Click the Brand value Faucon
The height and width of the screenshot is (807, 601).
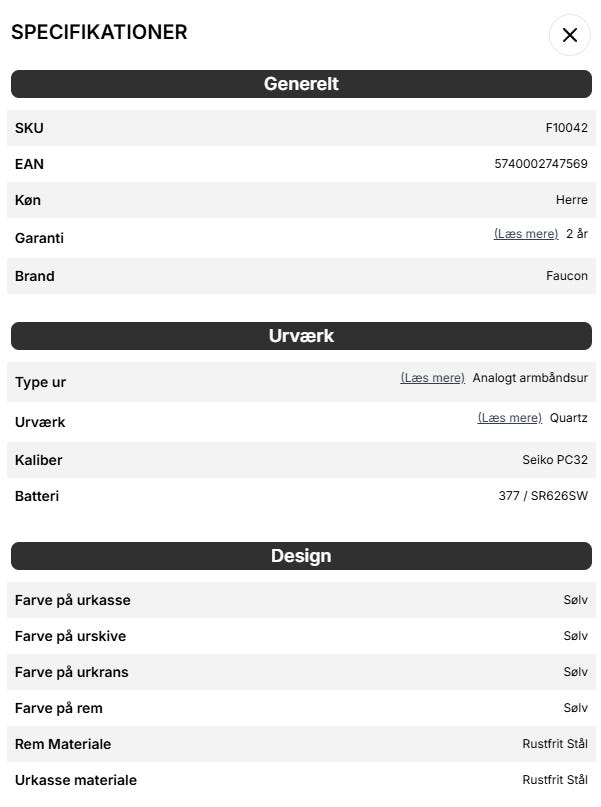click(567, 276)
